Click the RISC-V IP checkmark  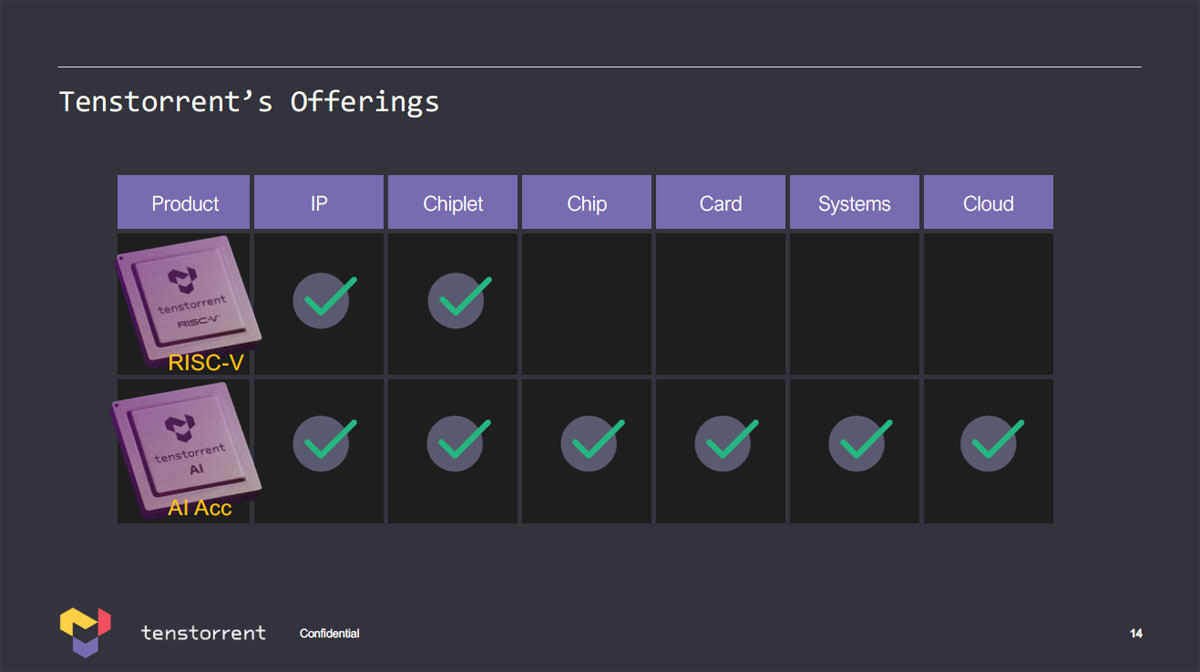(323, 299)
